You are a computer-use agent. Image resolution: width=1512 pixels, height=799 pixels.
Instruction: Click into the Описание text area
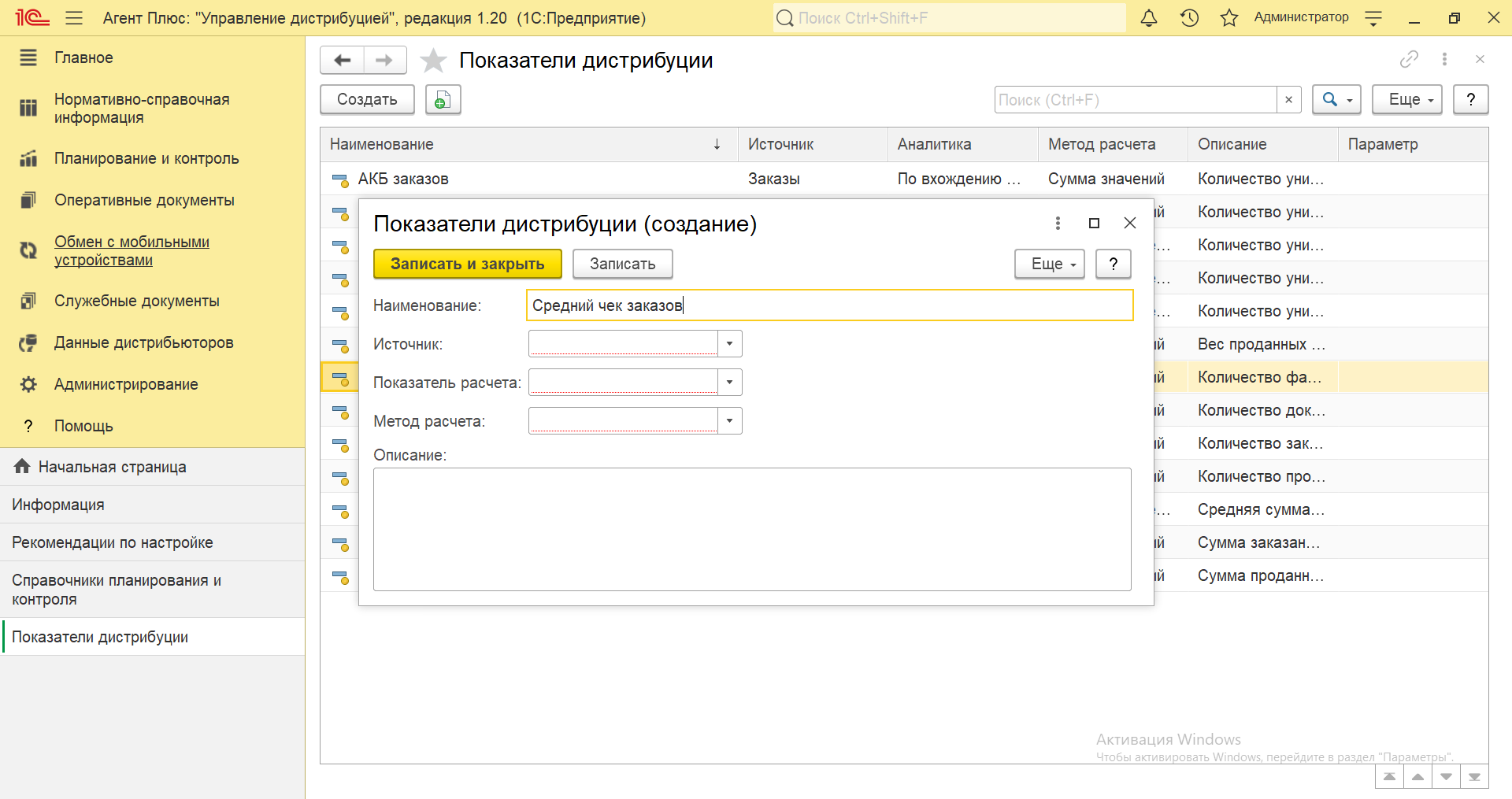click(752, 529)
